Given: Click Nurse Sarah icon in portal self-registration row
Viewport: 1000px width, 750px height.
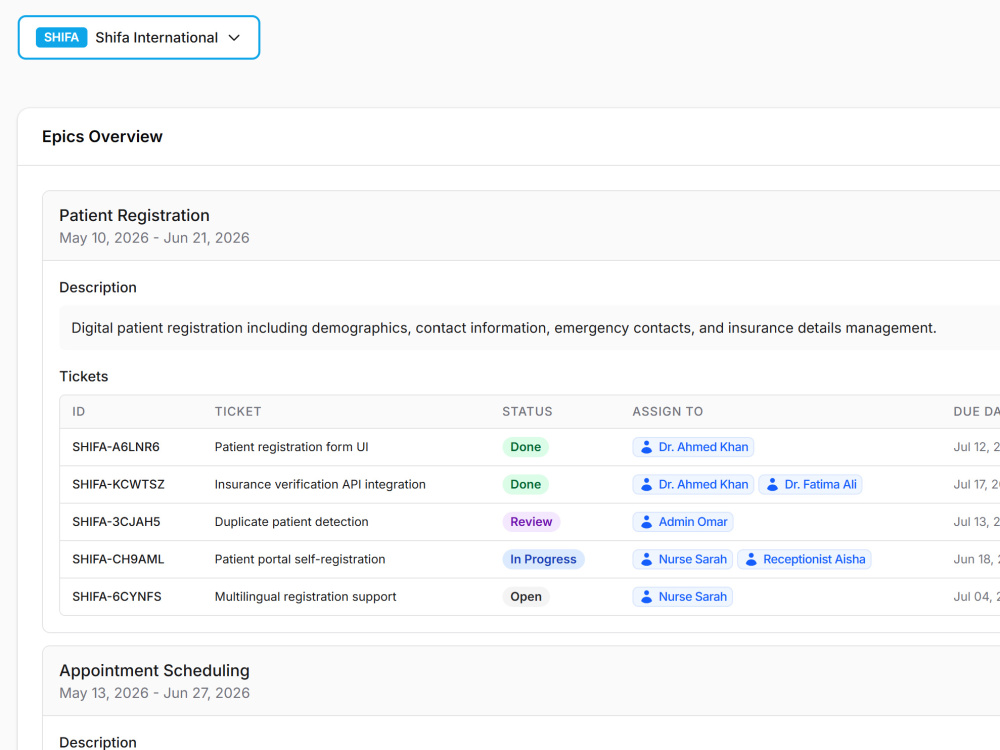Looking at the screenshot, I should (x=646, y=559).
